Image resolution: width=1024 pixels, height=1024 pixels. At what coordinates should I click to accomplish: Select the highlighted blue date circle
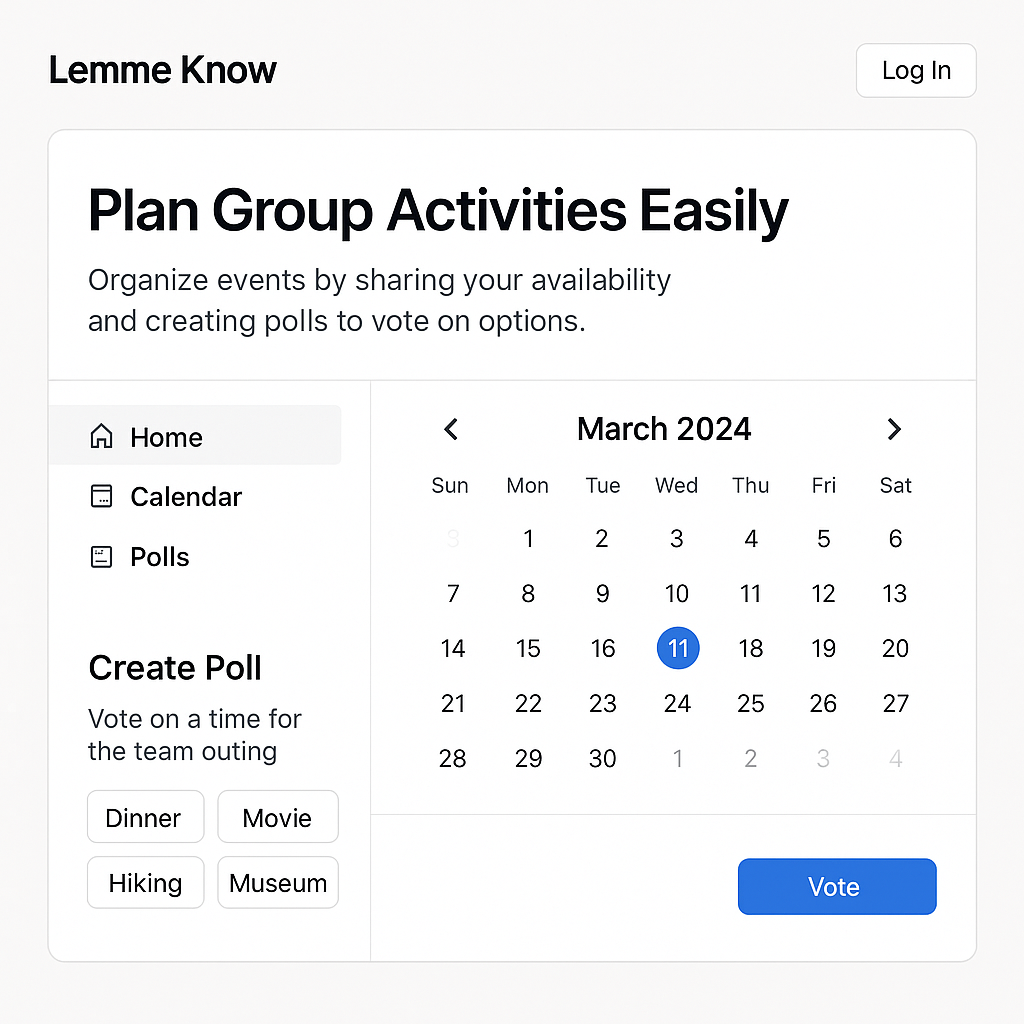pyautogui.click(x=678, y=648)
